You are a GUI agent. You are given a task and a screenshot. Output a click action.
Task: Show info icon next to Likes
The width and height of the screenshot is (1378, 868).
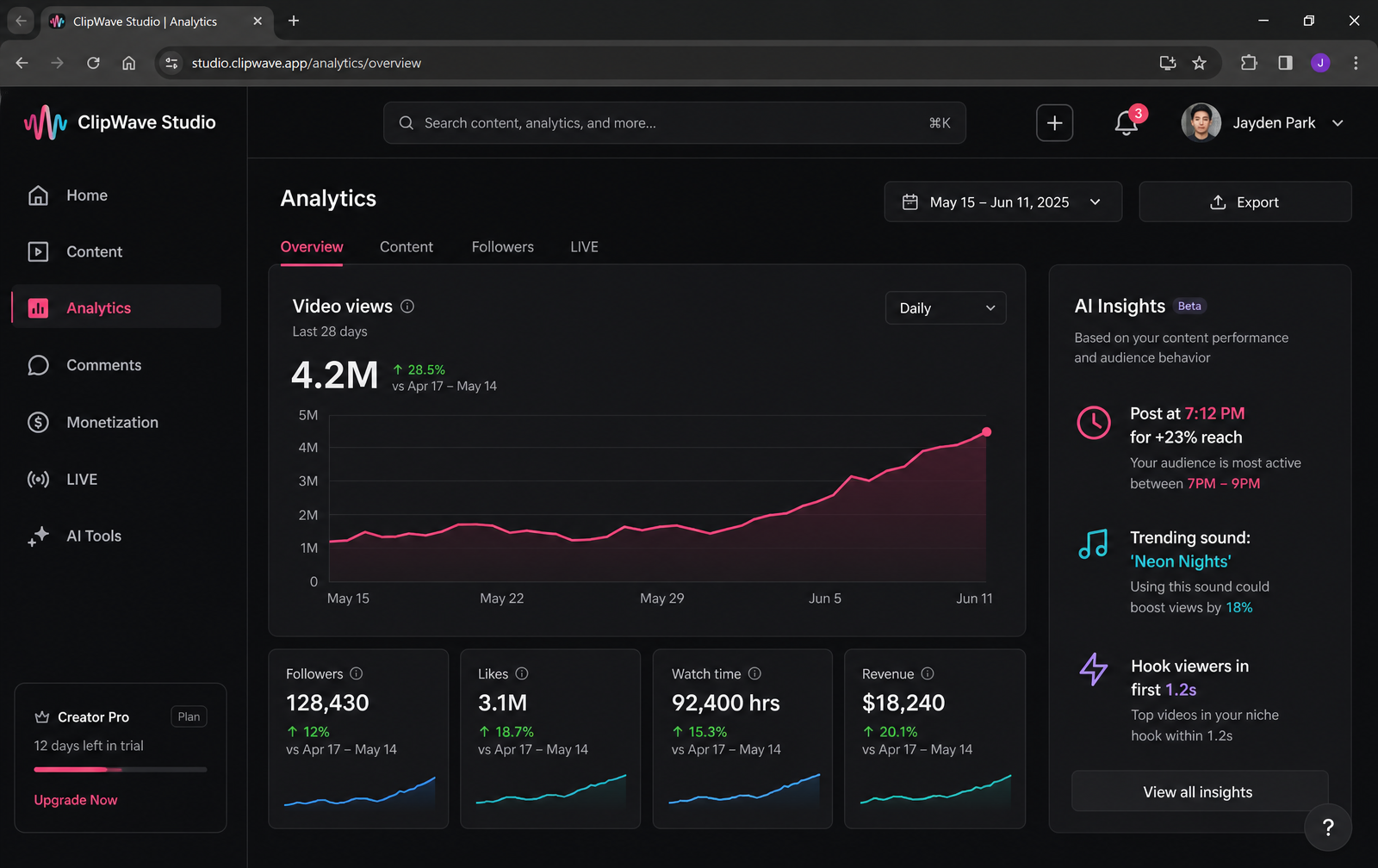(522, 673)
